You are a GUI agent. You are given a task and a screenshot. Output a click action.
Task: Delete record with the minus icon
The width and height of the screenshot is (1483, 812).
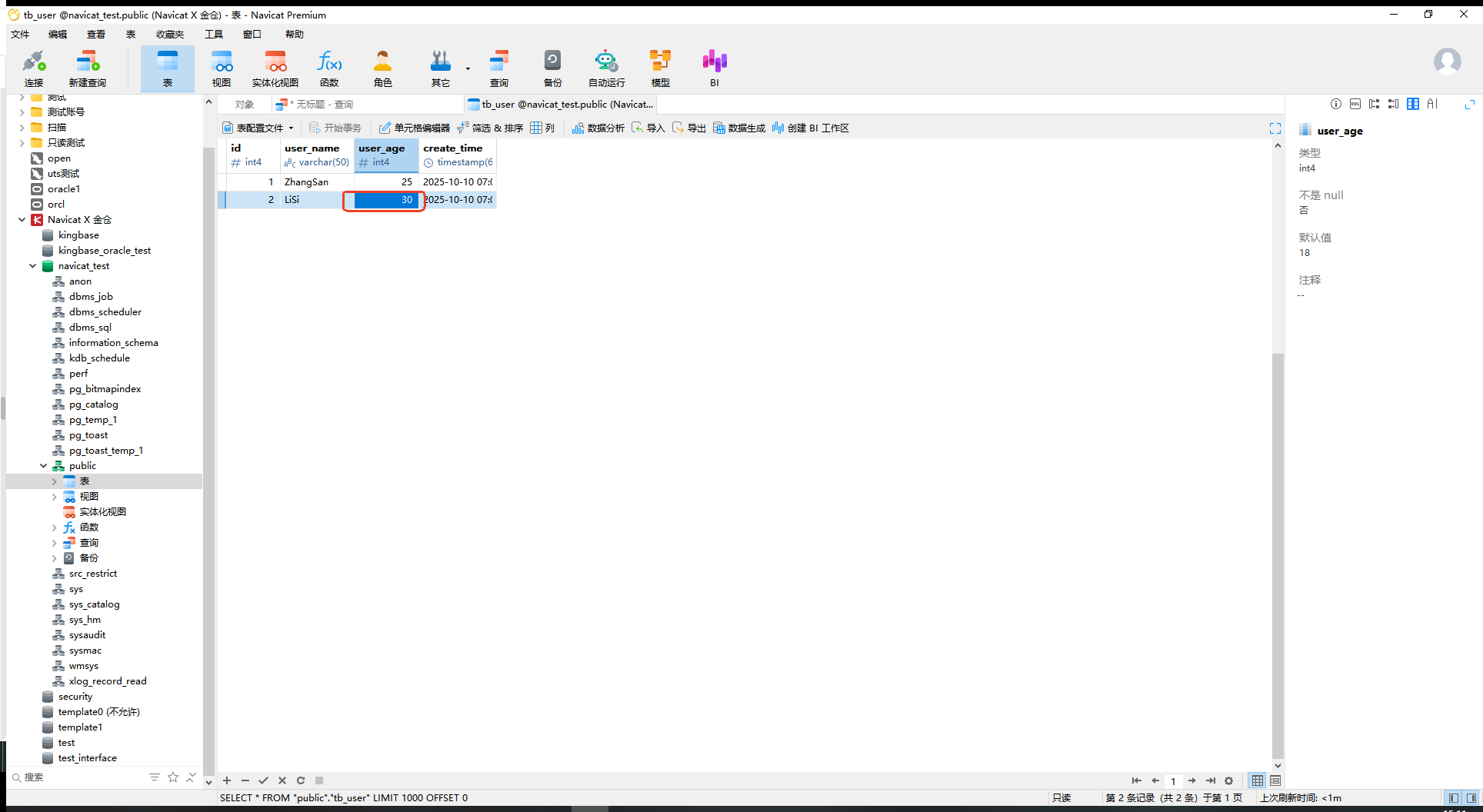pyautogui.click(x=245, y=780)
